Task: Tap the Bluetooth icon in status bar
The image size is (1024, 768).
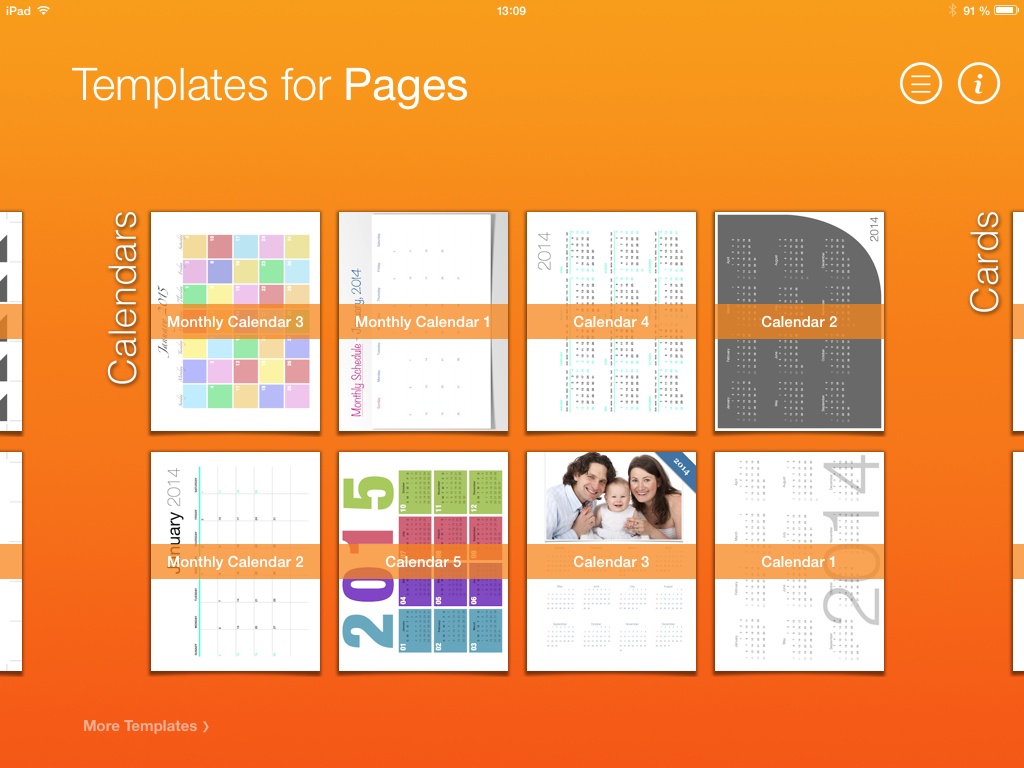Action: point(952,10)
